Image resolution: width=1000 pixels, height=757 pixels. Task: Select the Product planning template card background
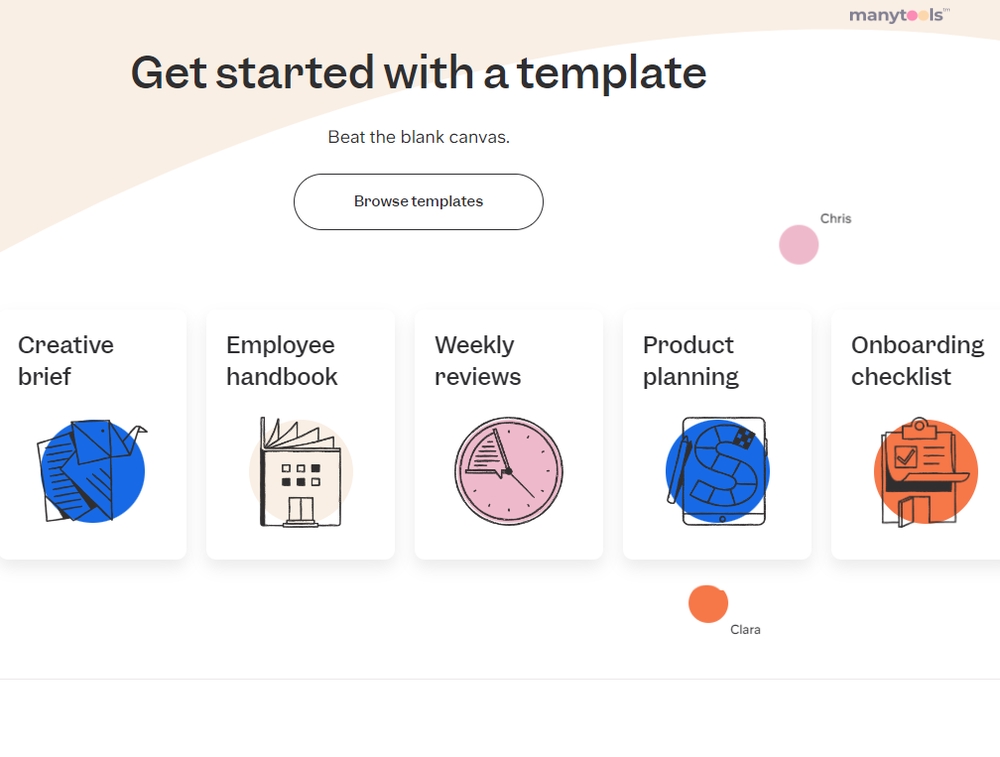(x=717, y=435)
